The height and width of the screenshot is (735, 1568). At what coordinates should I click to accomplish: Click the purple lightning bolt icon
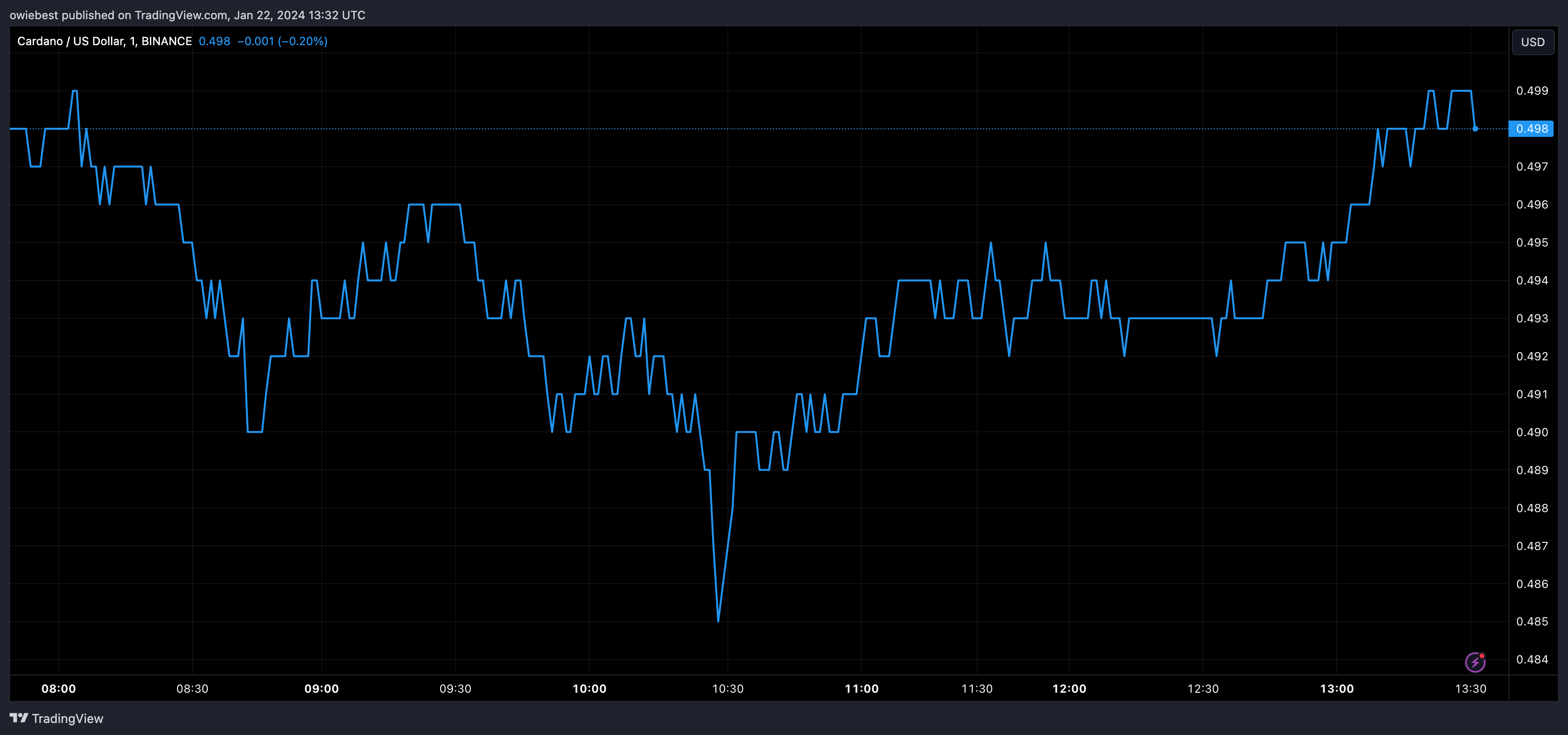point(1475,662)
